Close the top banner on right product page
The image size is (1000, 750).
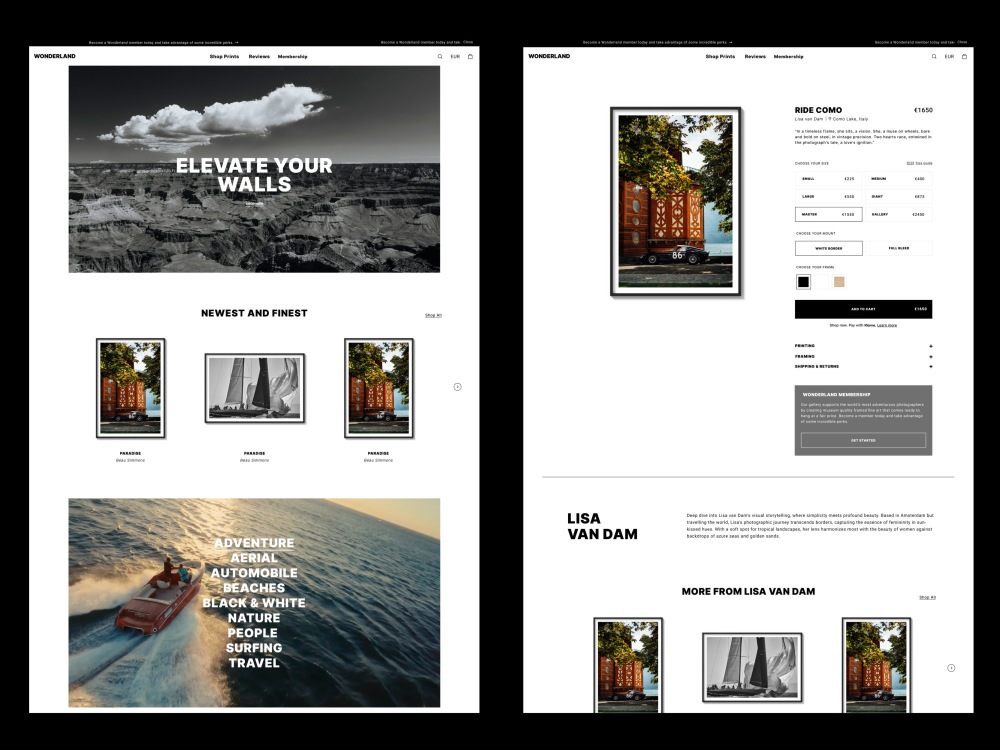(962, 42)
